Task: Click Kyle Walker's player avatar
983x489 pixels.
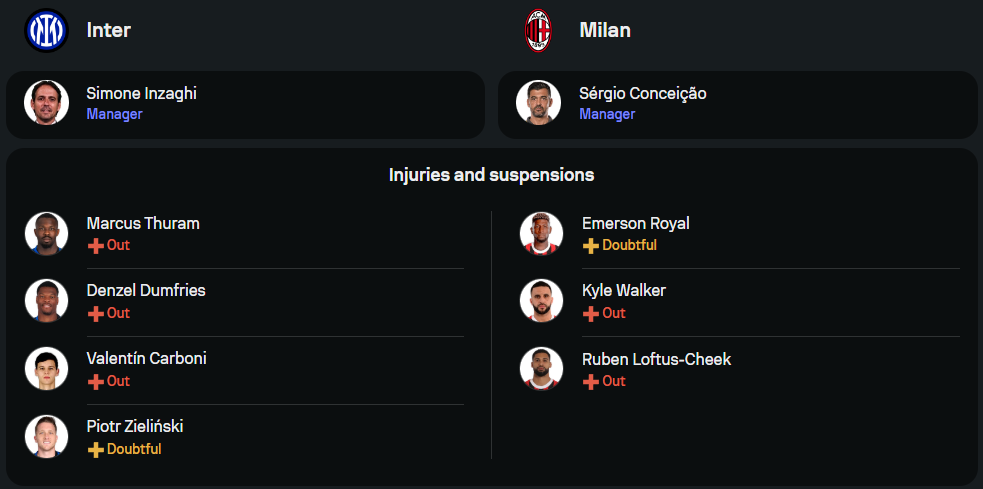Action: click(x=541, y=301)
